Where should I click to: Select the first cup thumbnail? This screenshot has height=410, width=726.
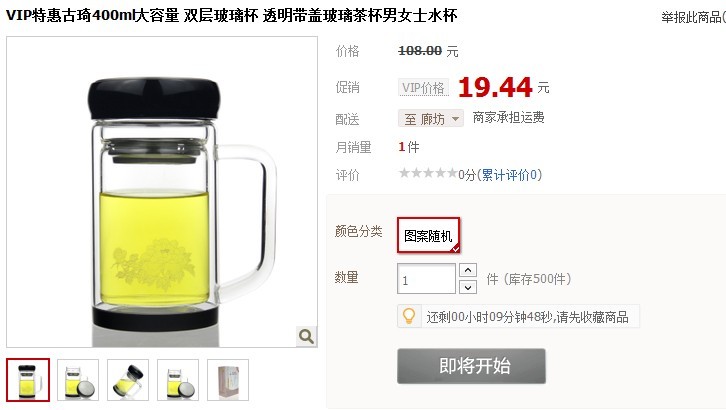28,379
